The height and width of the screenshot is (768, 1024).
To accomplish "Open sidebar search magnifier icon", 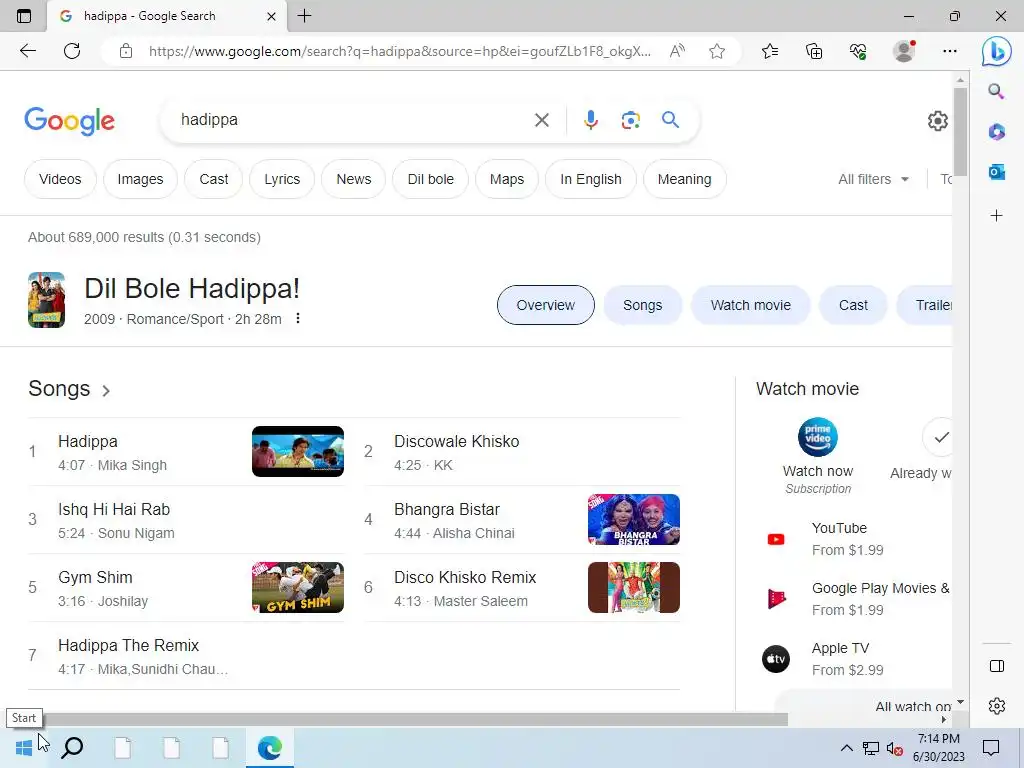I will point(996,91).
